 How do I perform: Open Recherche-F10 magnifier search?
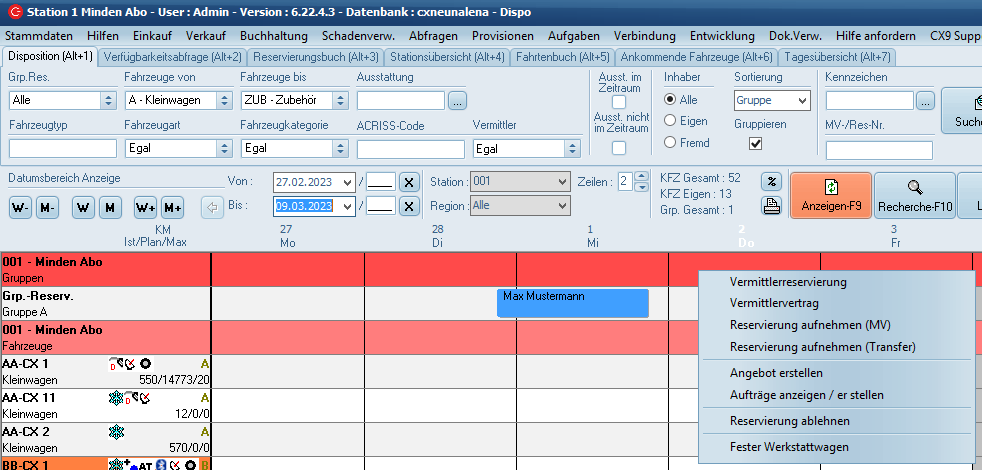pos(914,195)
